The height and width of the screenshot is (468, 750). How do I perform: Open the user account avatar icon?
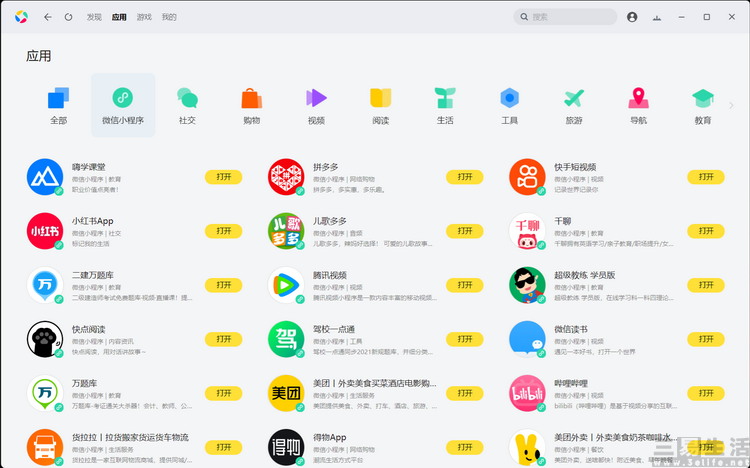click(632, 17)
